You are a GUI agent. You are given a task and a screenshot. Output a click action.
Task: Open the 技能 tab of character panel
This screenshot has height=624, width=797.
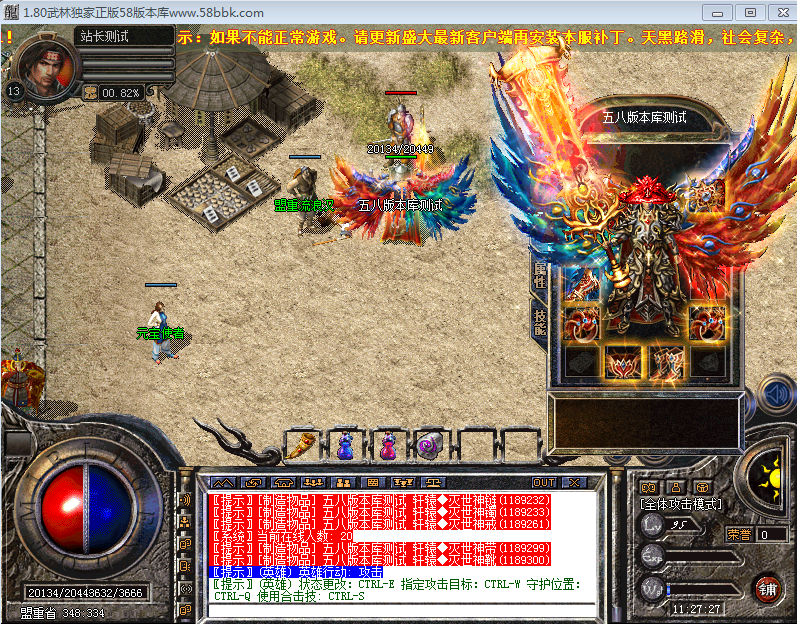(540, 323)
